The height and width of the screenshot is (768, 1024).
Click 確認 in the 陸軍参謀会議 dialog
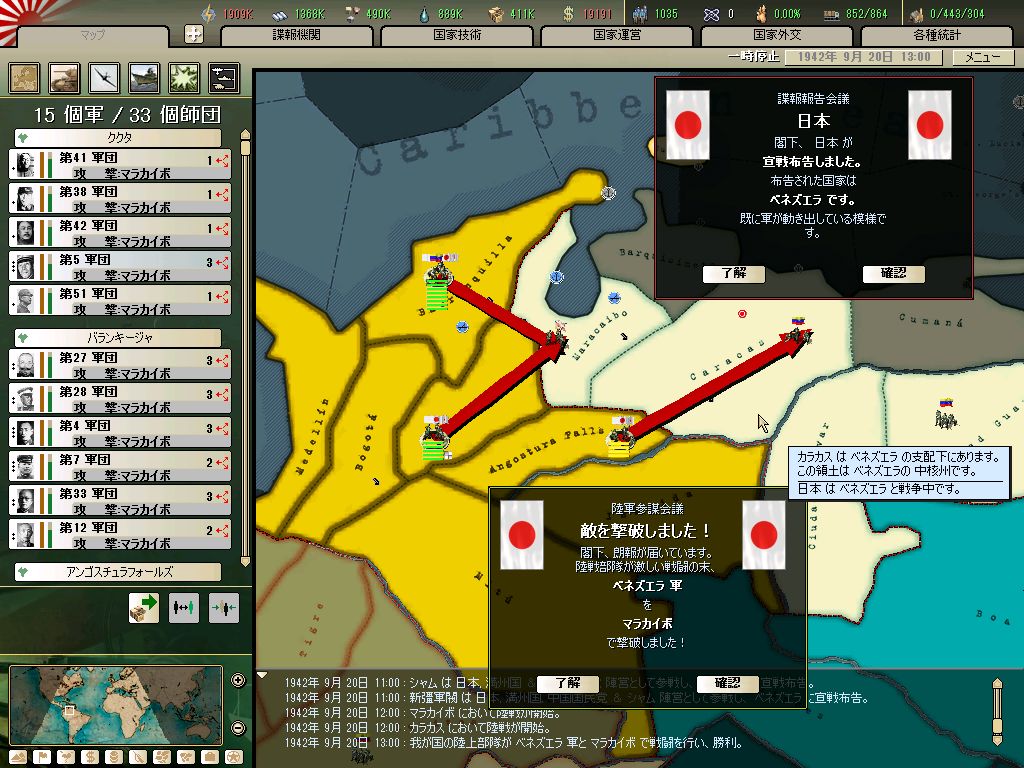tap(728, 683)
